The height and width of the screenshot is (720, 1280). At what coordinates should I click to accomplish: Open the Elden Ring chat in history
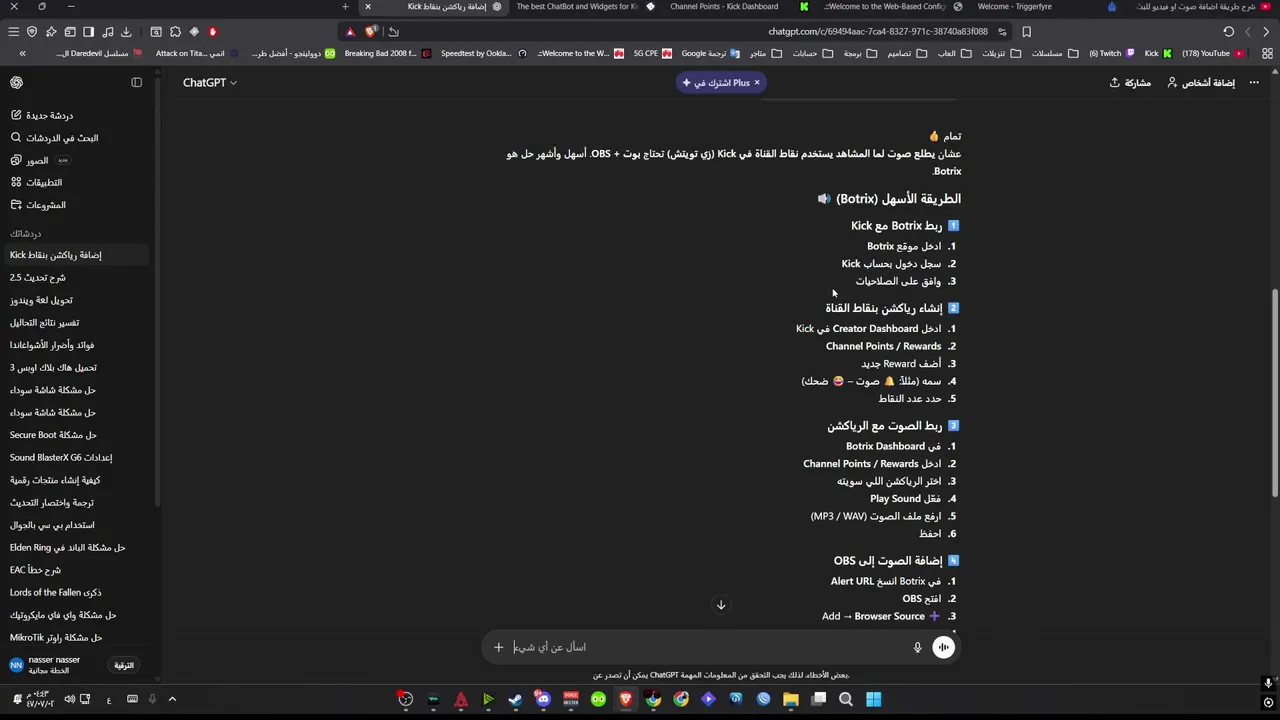click(68, 548)
